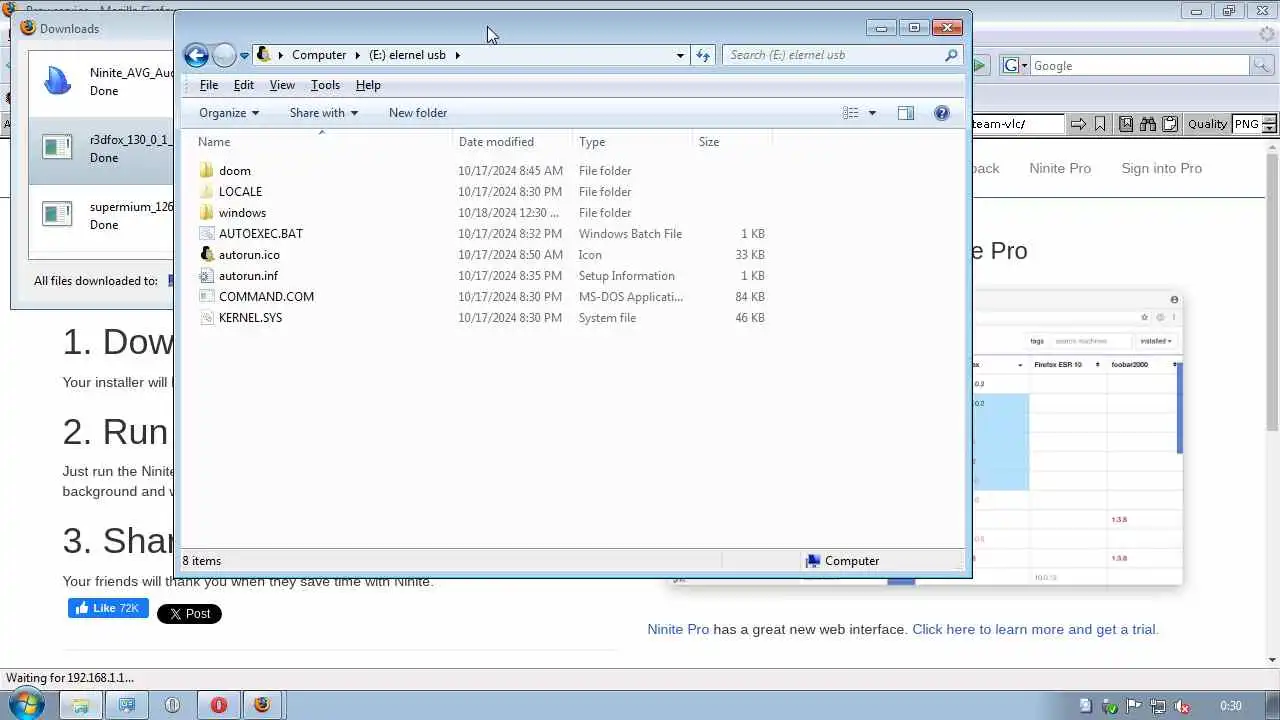Refresh the elernel usb folder view

703,55
